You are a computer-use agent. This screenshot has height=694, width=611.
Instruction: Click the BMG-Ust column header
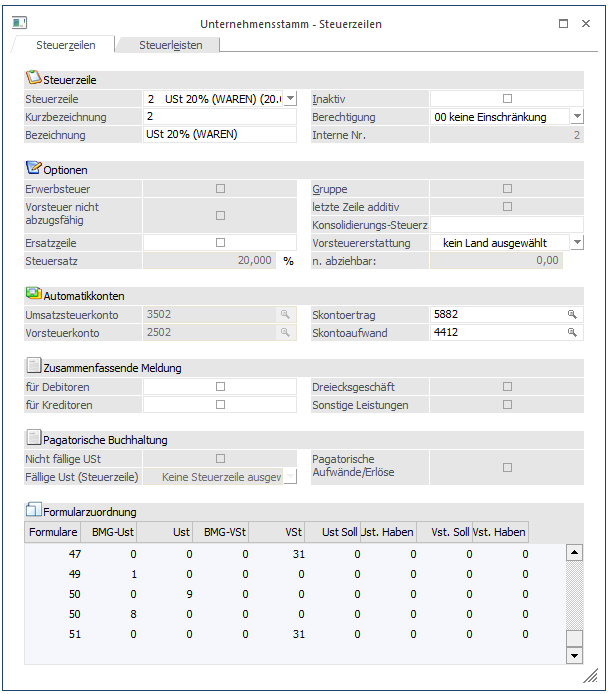pyautogui.click(x=110, y=531)
